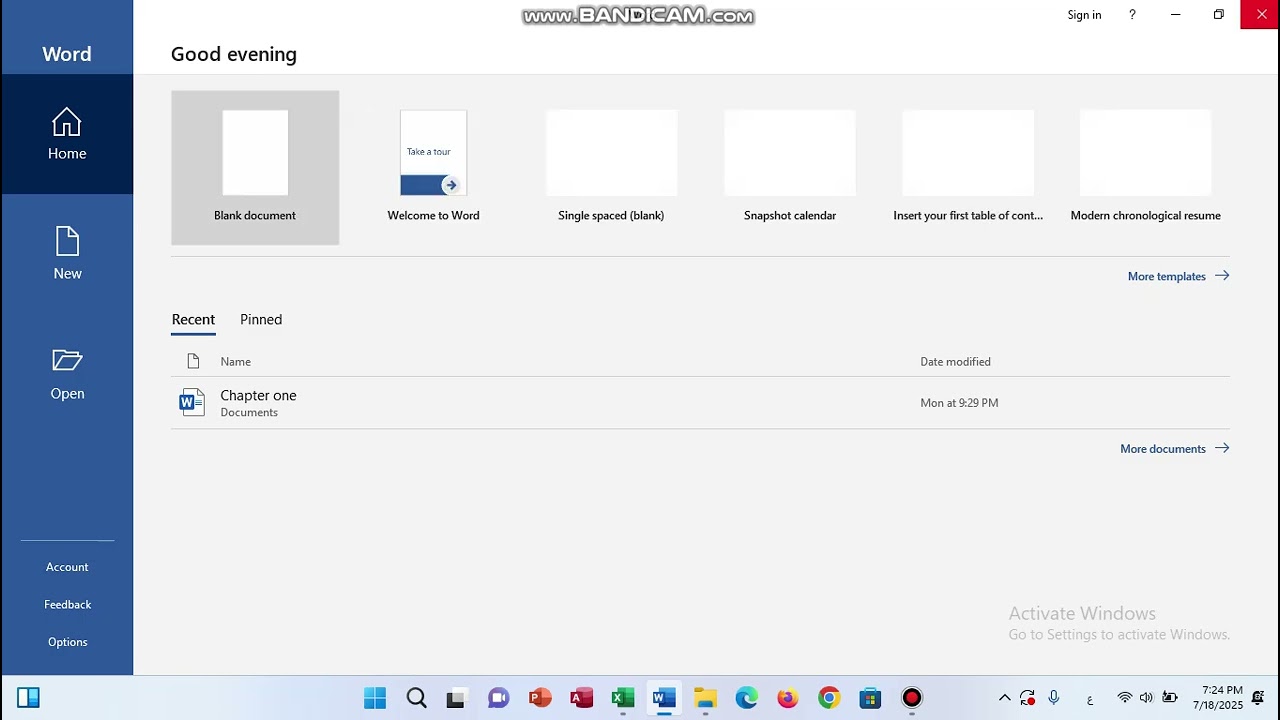Launch Google Chrome from the taskbar
The height and width of the screenshot is (720, 1280).
[829, 698]
